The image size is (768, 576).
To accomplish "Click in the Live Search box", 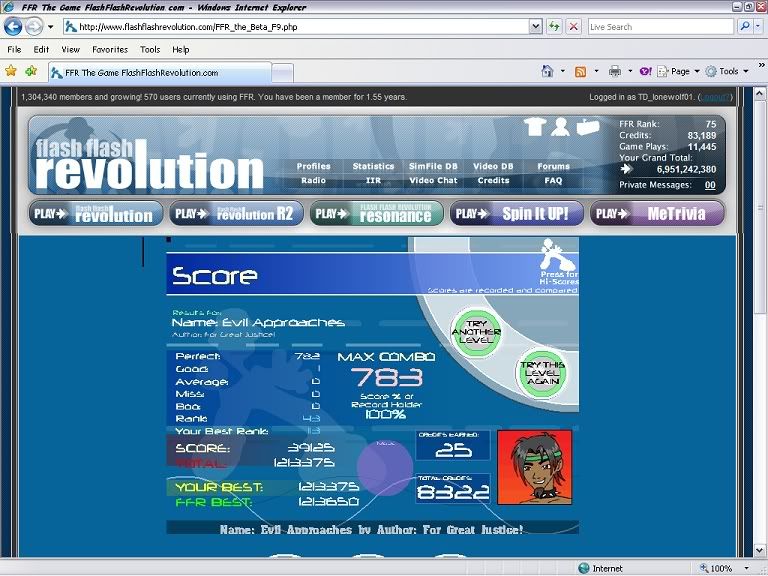I will (x=660, y=27).
